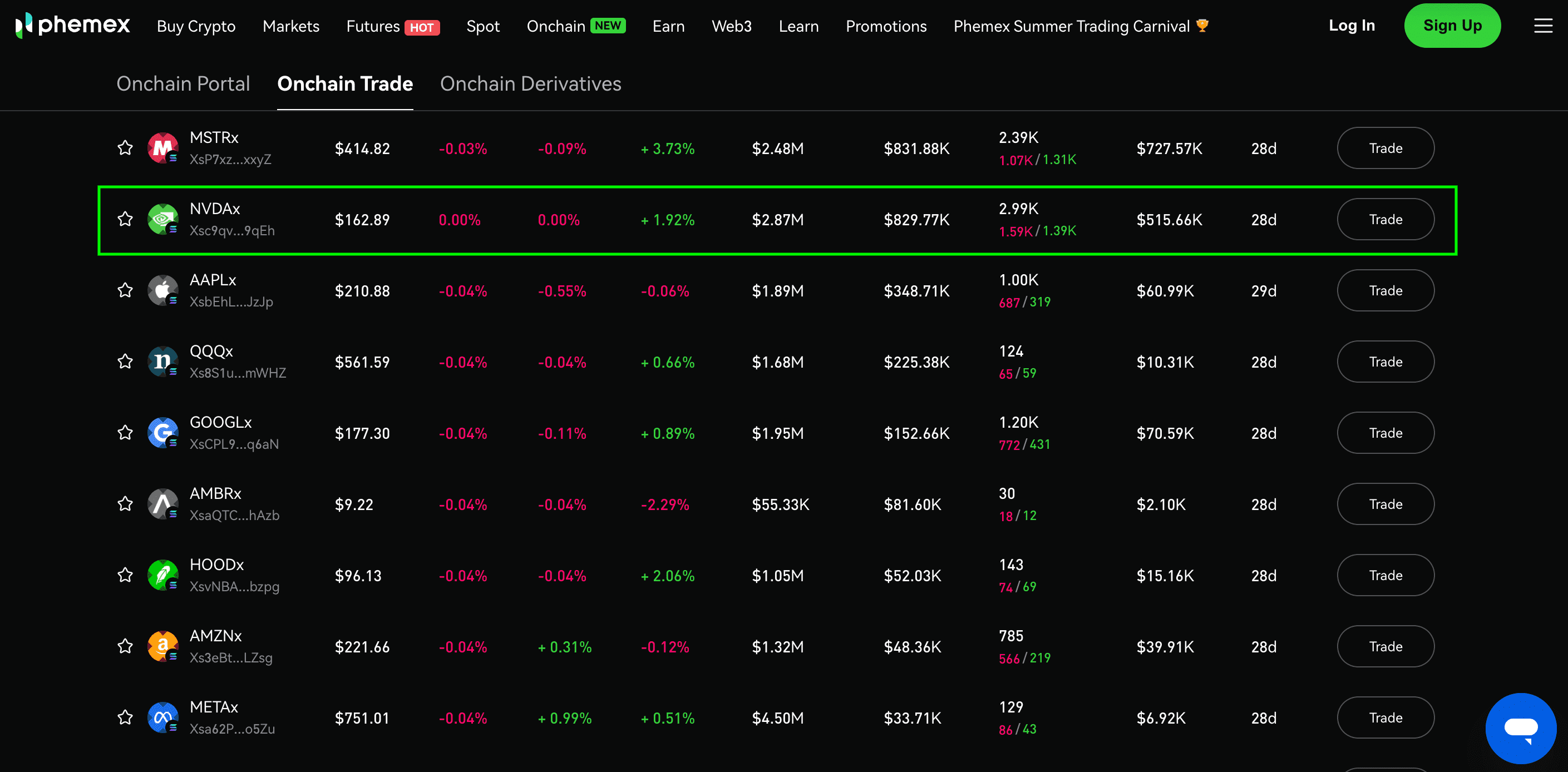Favorite HOODx with the star
The image size is (1568, 772).
[125, 575]
